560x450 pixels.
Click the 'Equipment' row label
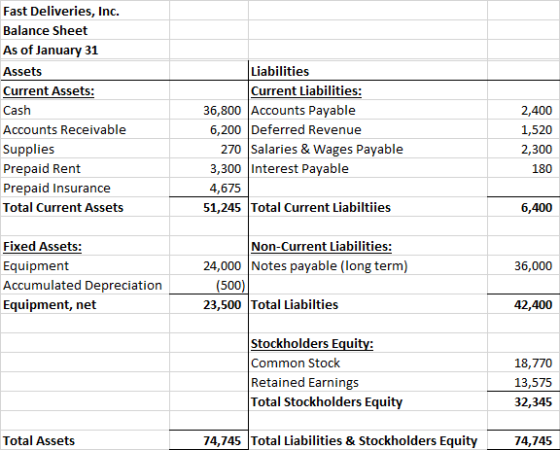point(36,266)
